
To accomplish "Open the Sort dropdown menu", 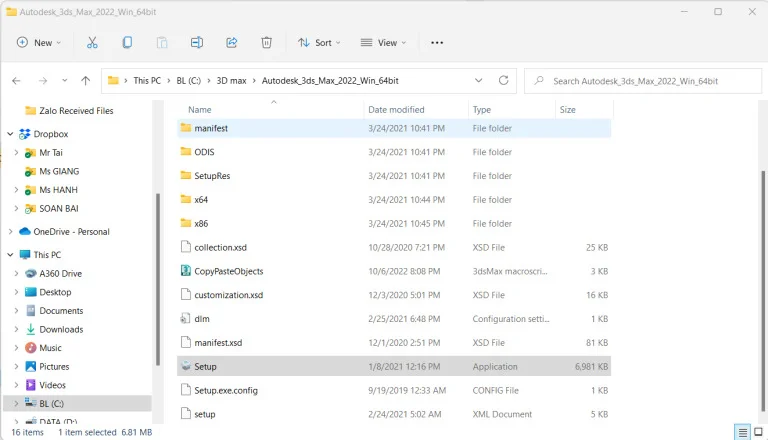I will (319, 43).
